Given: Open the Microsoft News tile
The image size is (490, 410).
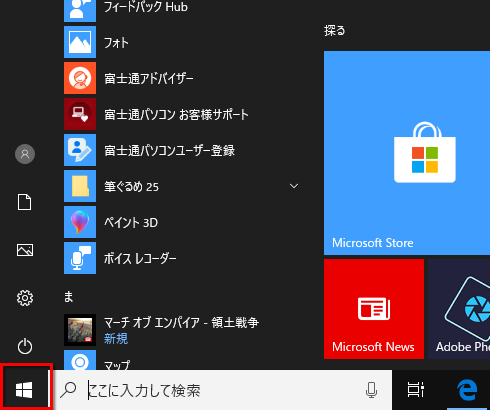Looking at the screenshot, I should tap(374, 309).
